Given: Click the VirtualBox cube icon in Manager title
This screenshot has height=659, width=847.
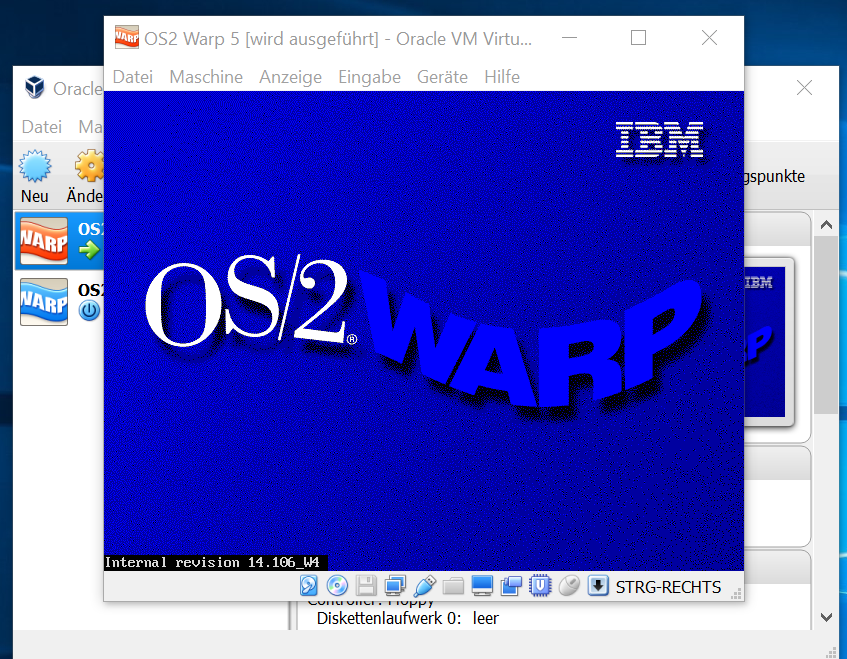Looking at the screenshot, I should point(35,87).
